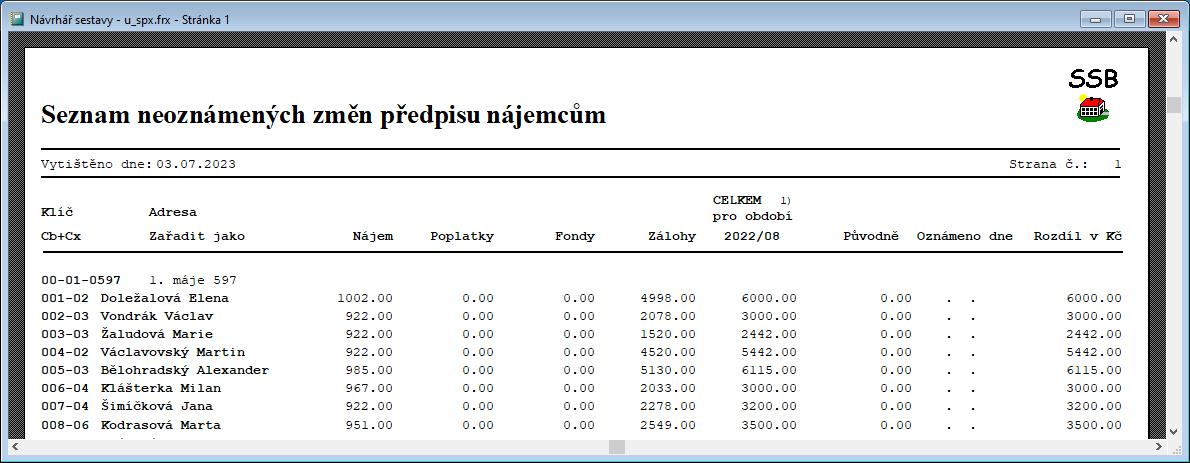Viewport: 1190px width, 463px height.
Task: Click the horizontal scrollbar left arrow
Action: pos(16,447)
